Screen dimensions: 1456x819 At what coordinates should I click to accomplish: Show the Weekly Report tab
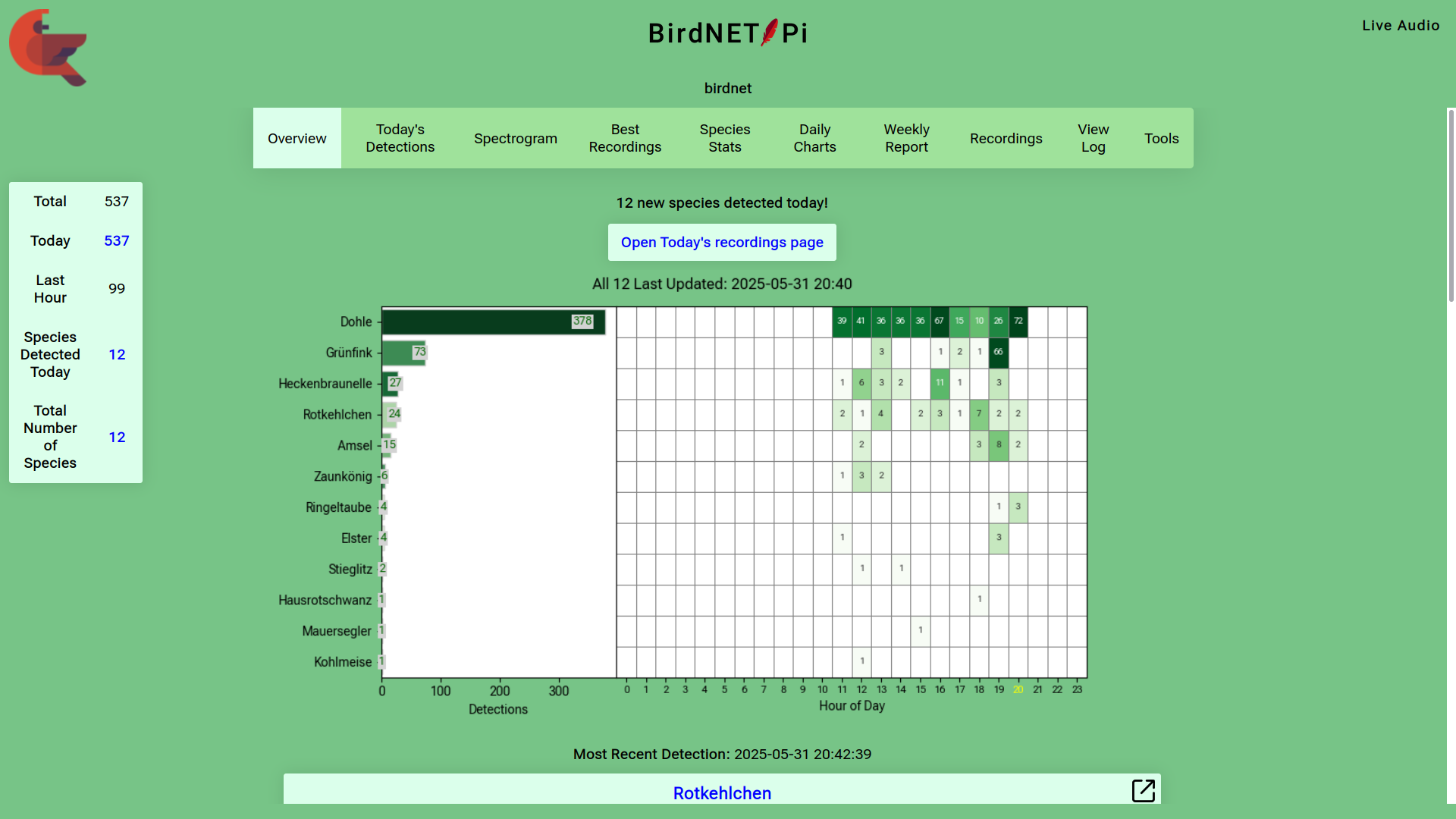907,138
